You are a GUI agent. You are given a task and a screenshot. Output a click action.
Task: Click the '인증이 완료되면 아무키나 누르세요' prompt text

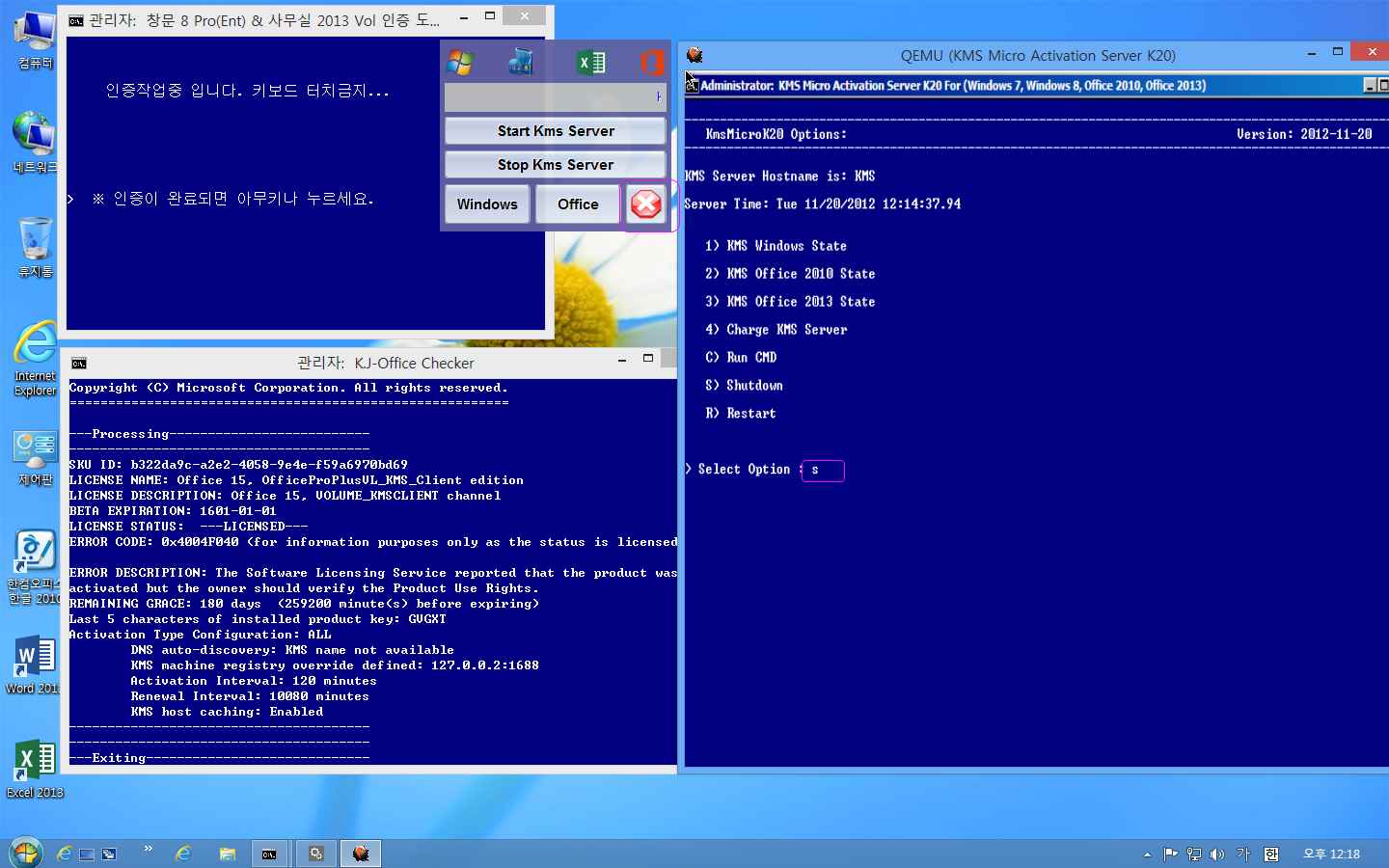pyautogui.click(x=232, y=199)
